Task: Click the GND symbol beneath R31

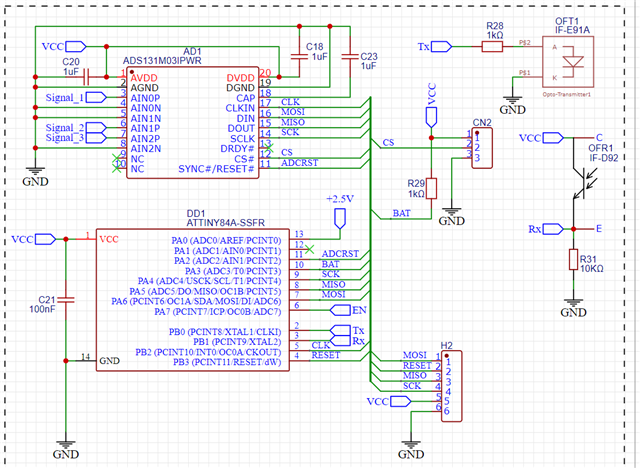Action: (573, 303)
